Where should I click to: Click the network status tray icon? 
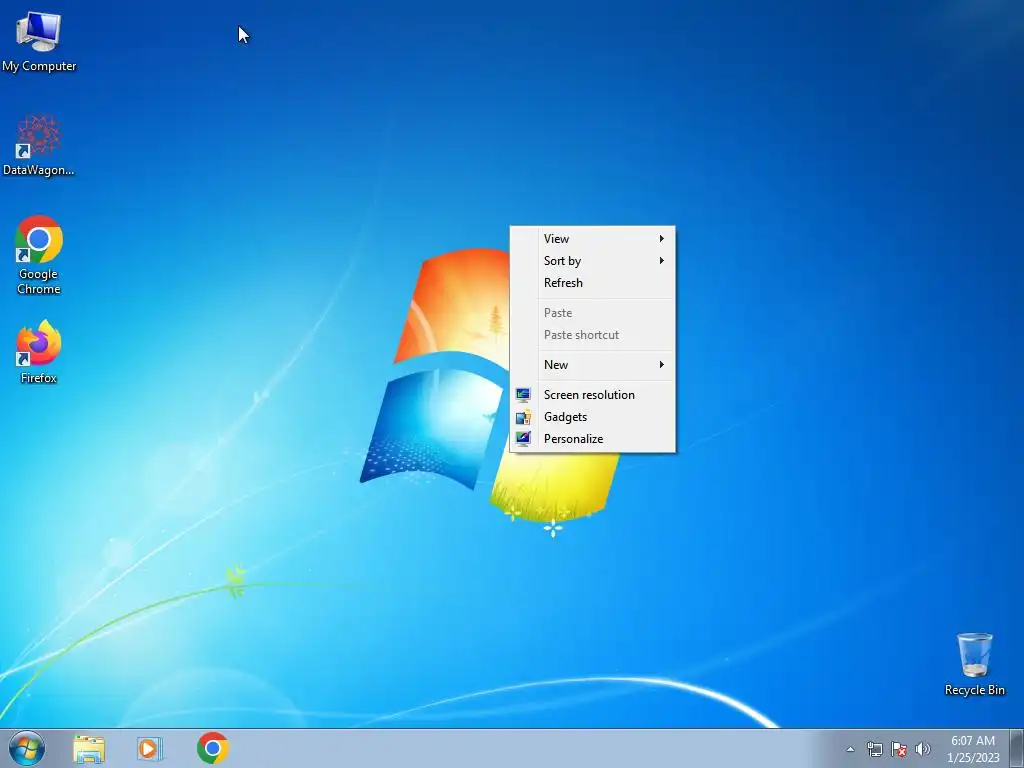tap(874, 749)
